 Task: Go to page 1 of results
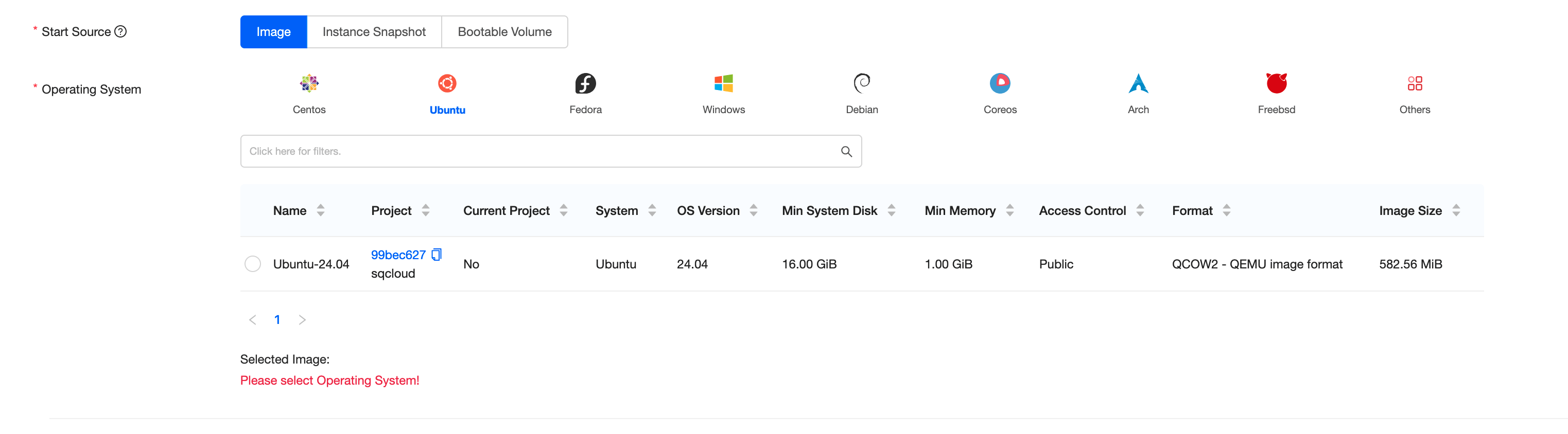277,320
